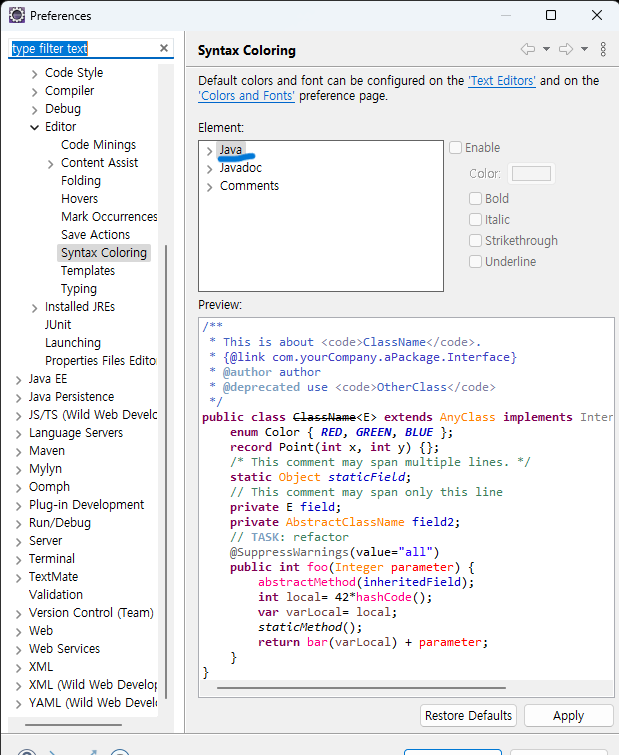Toggle the Strikethrough checkbox
The height and width of the screenshot is (755, 619).
476,240
